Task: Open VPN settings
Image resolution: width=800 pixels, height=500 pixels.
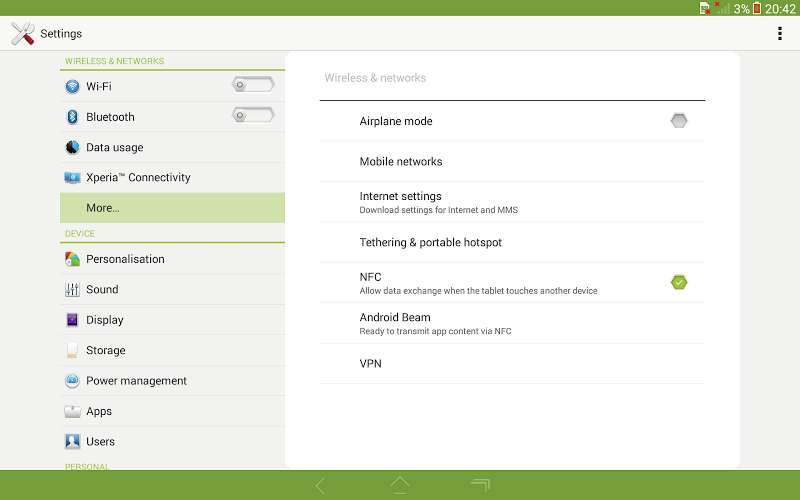Action: click(512, 364)
